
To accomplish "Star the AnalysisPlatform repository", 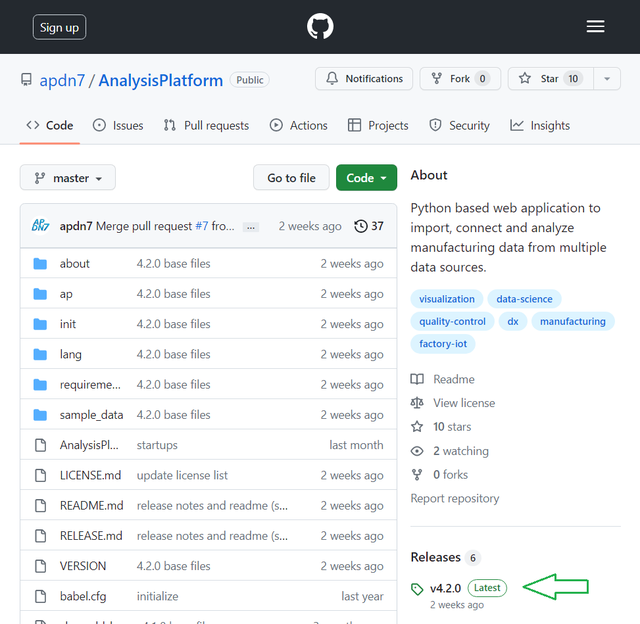I will [x=550, y=79].
